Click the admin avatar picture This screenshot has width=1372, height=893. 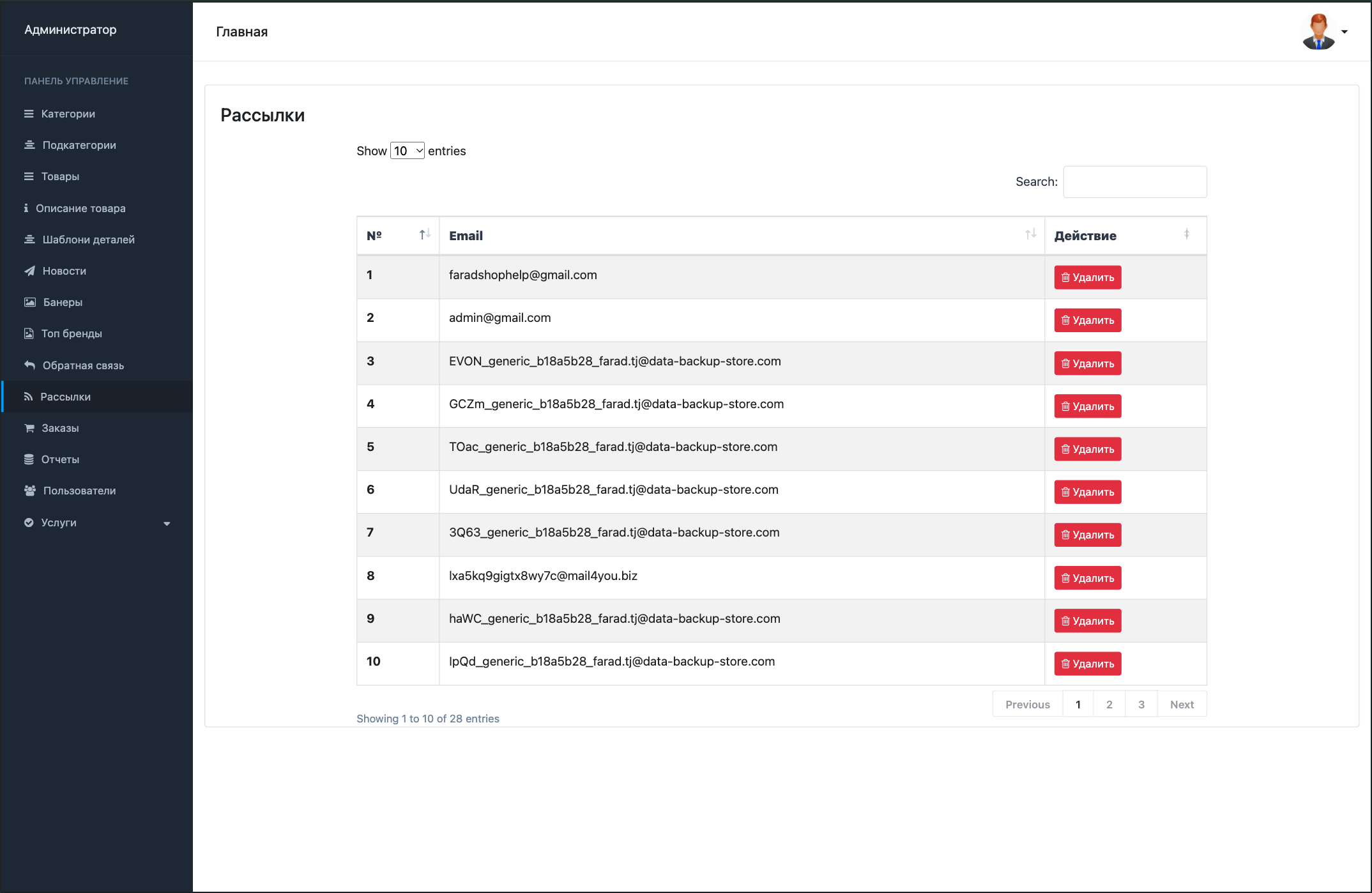[1318, 31]
